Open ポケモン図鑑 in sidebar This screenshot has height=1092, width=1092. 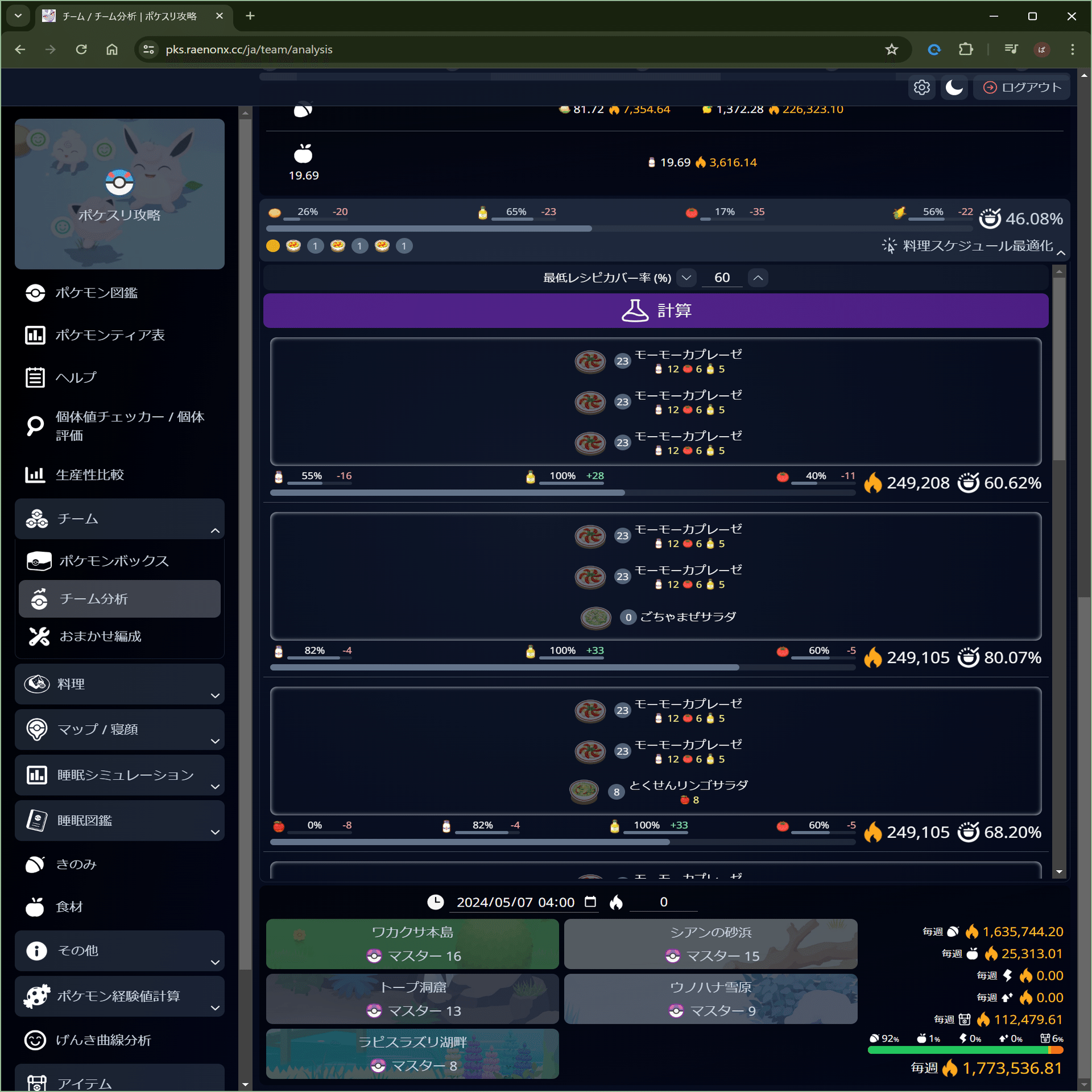click(x=119, y=293)
